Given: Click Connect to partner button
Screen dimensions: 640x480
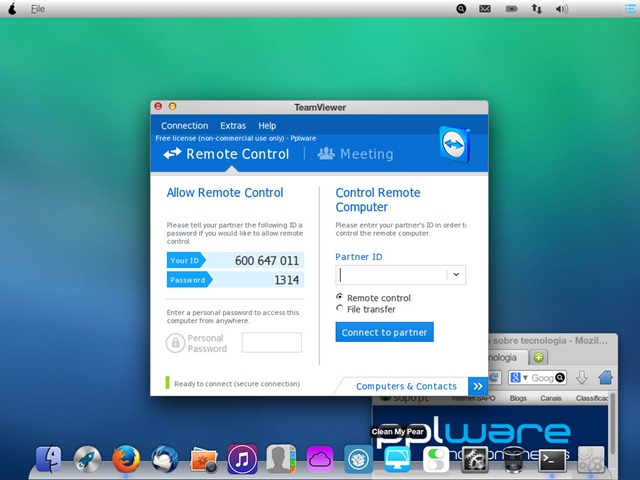Looking at the screenshot, I should tap(384, 332).
